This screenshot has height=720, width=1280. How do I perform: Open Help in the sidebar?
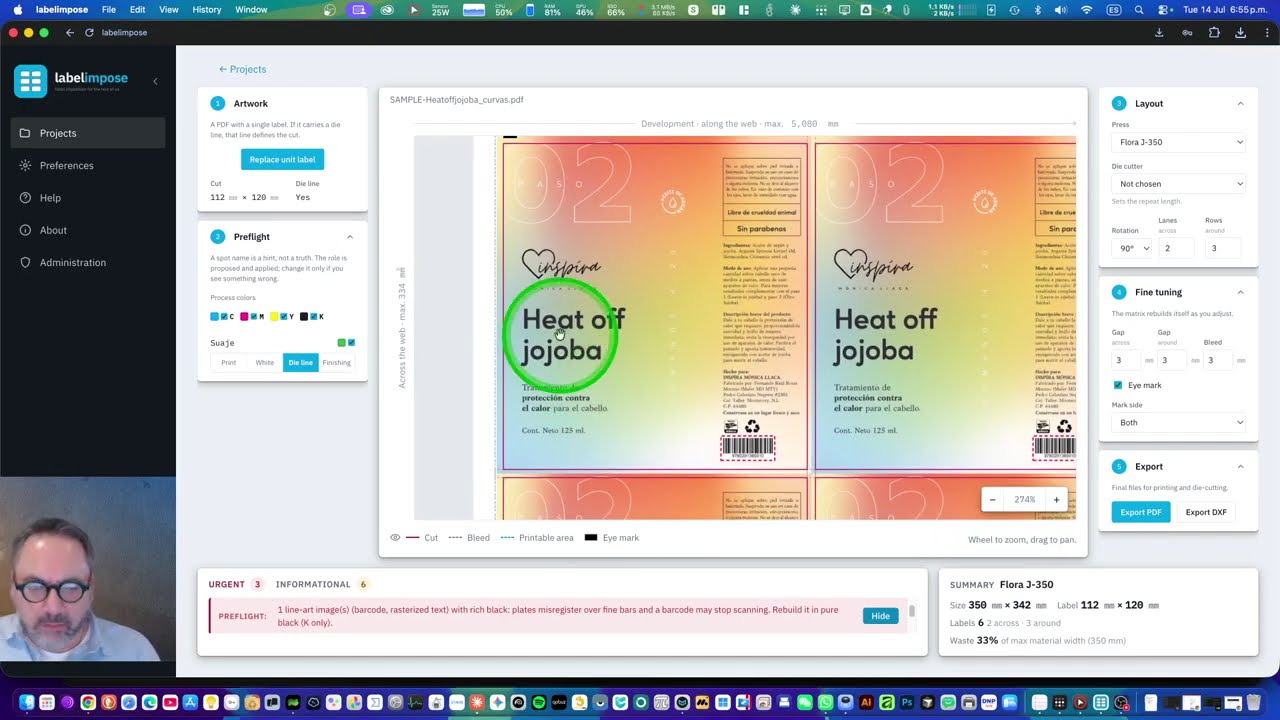[x=88, y=198]
